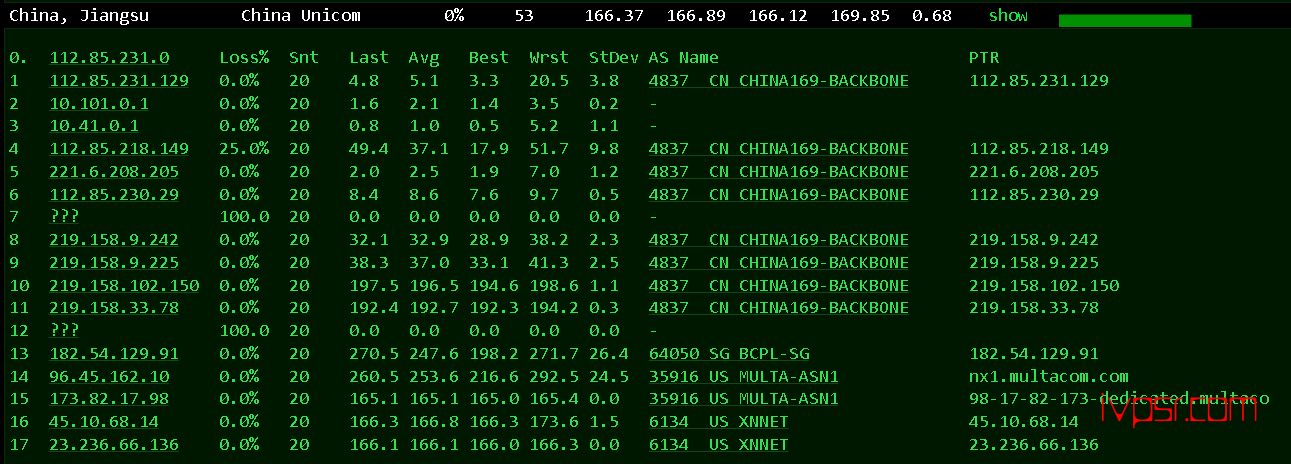Open hop 11 AS 4837 CHINA169-BACKBONE link
Screen dimensions: 1291x464
coord(779,307)
